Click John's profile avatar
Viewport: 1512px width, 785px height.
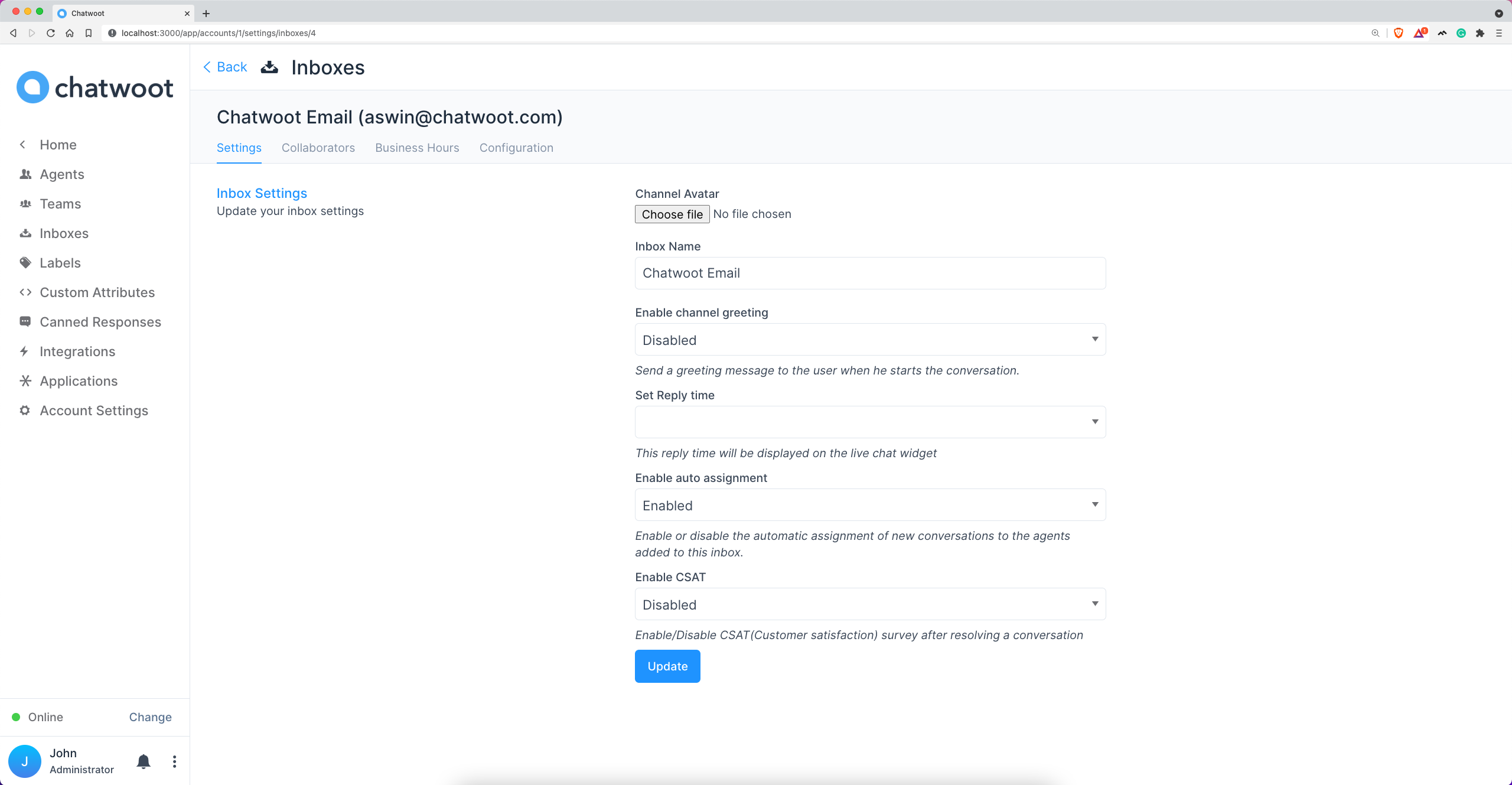coord(25,761)
